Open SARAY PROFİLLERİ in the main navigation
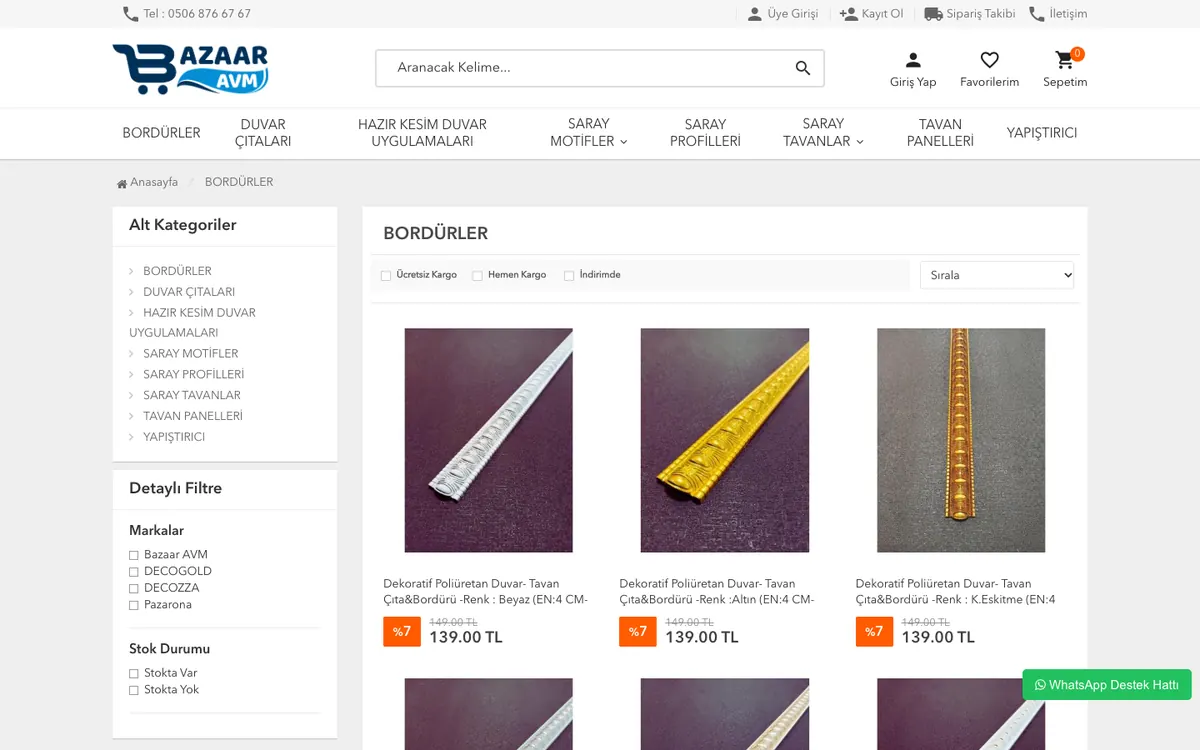This screenshot has height=750, width=1200. point(705,133)
